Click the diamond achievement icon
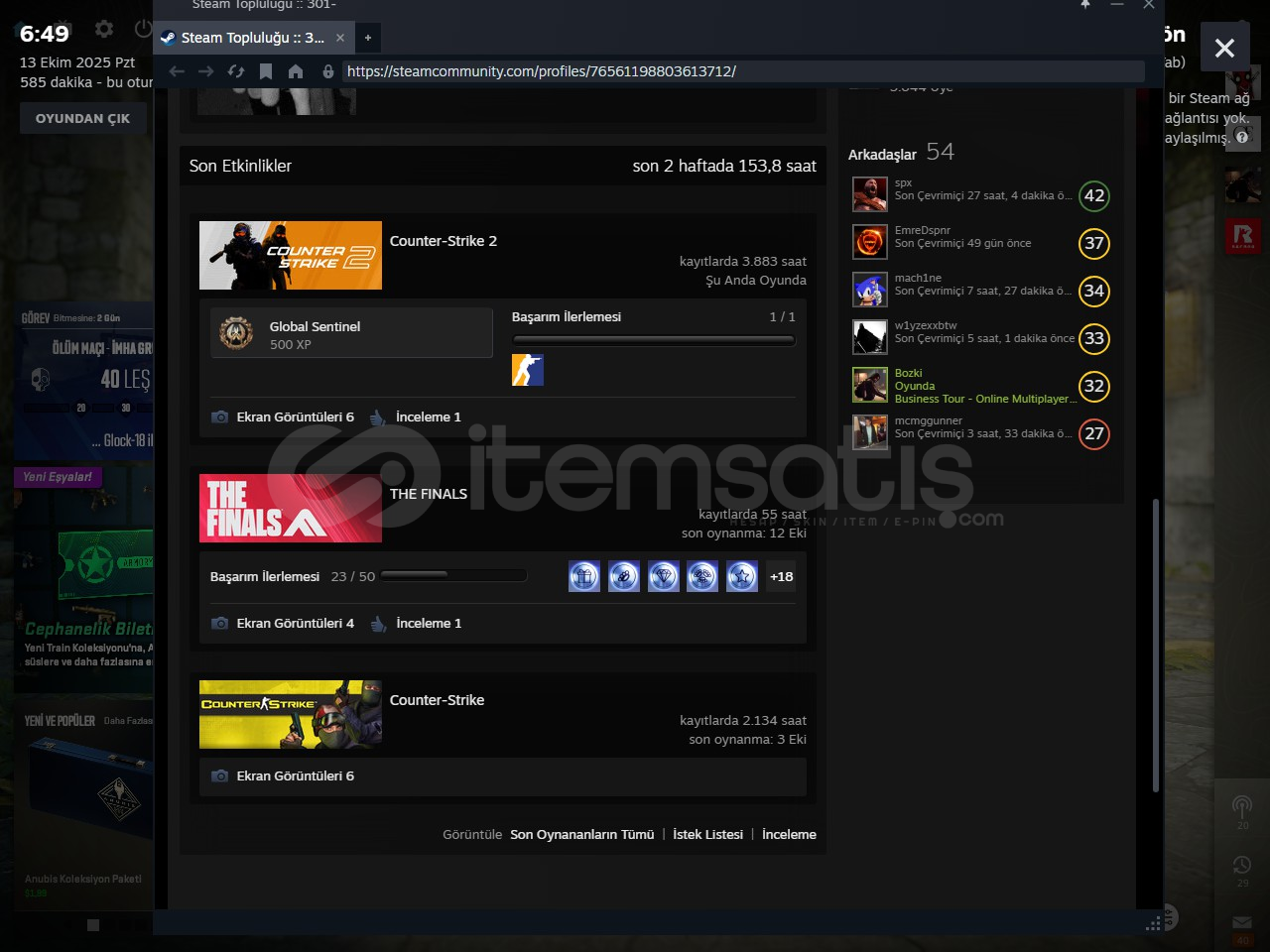 (663, 576)
